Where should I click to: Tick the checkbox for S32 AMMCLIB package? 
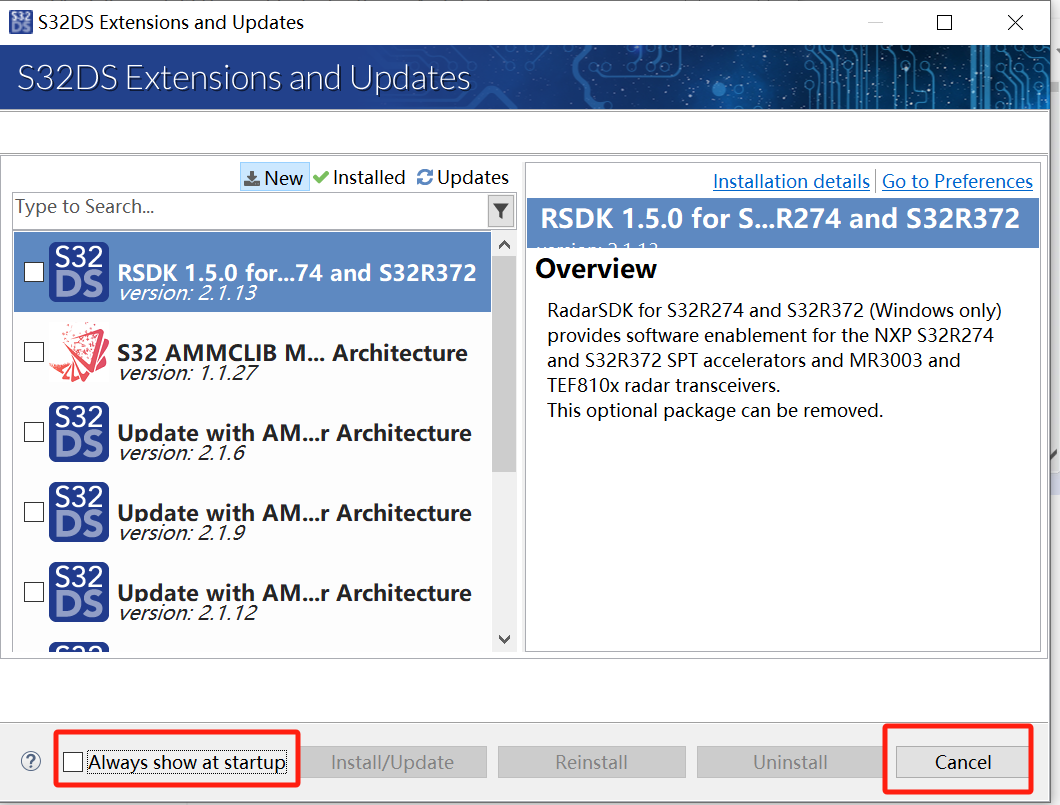34,351
